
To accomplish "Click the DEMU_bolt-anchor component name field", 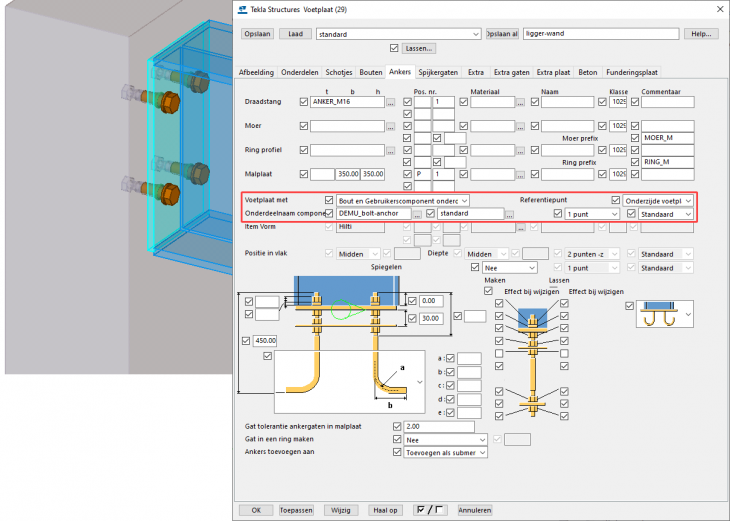I will point(374,214).
